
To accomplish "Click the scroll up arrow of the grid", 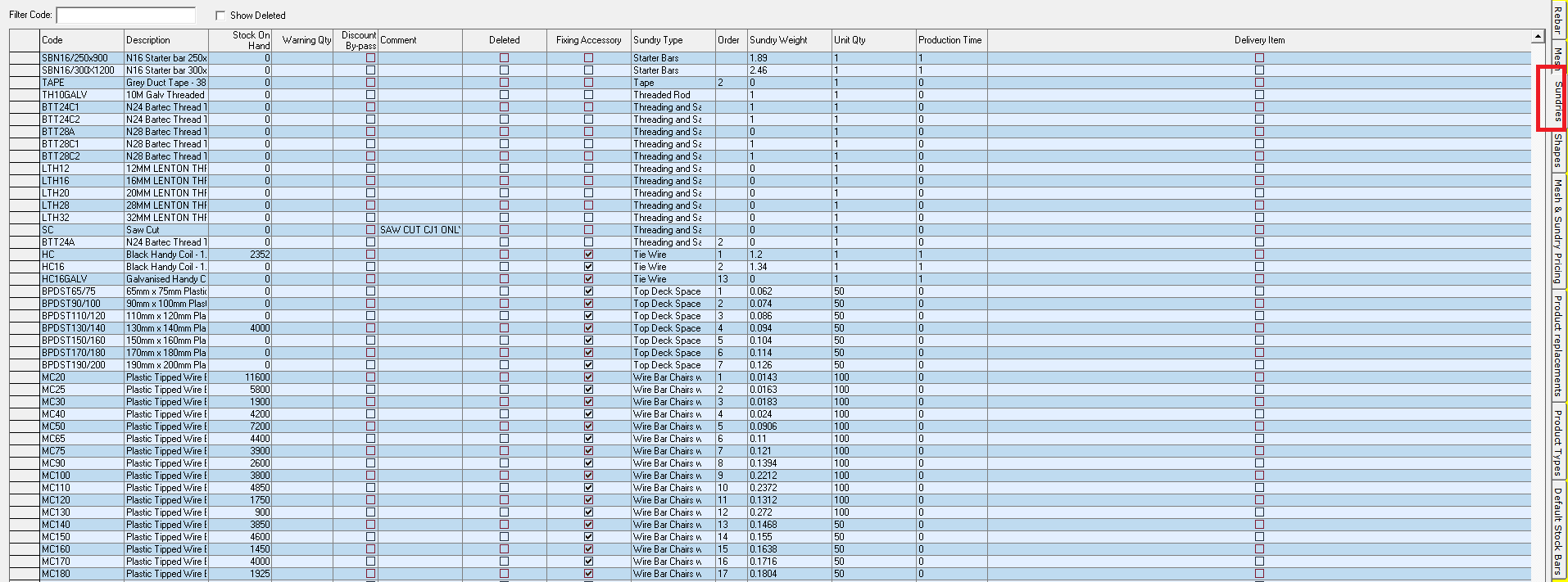I will pyautogui.click(x=1538, y=36).
